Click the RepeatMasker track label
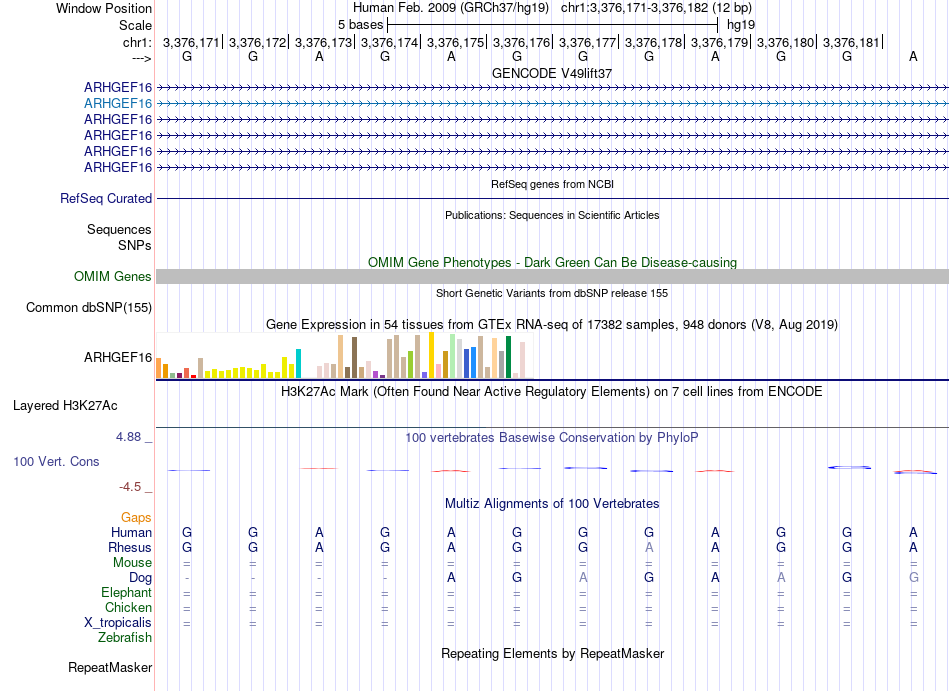Viewport: 950px width, 691px height. point(110,667)
